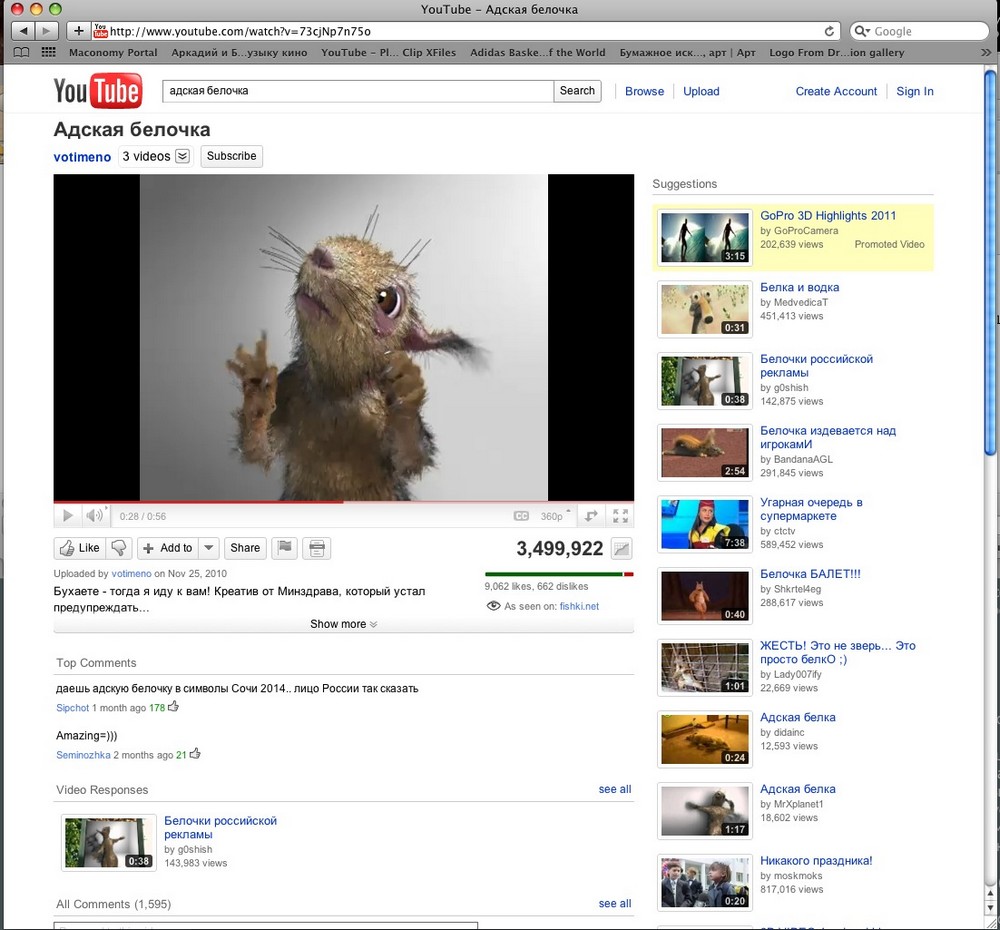See all 1,595 comments

[x=615, y=903]
